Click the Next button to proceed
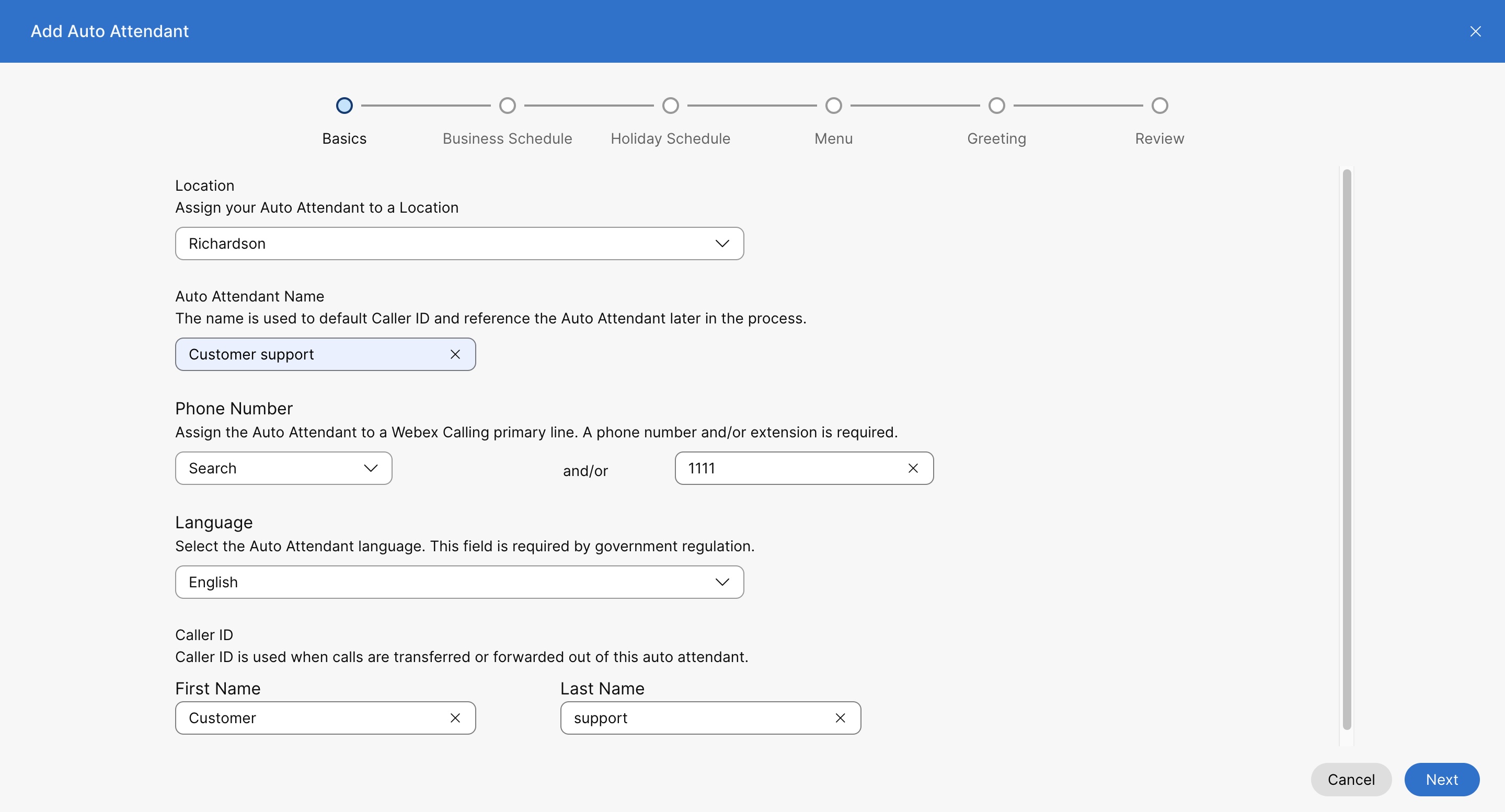The image size is (1505, 812). 1441,779
